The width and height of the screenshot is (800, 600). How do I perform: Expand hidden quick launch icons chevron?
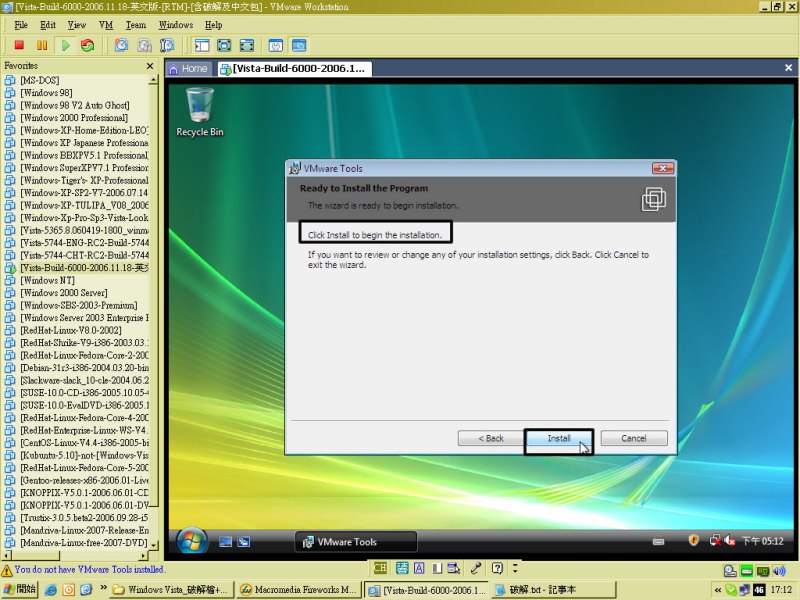(104, 588)
